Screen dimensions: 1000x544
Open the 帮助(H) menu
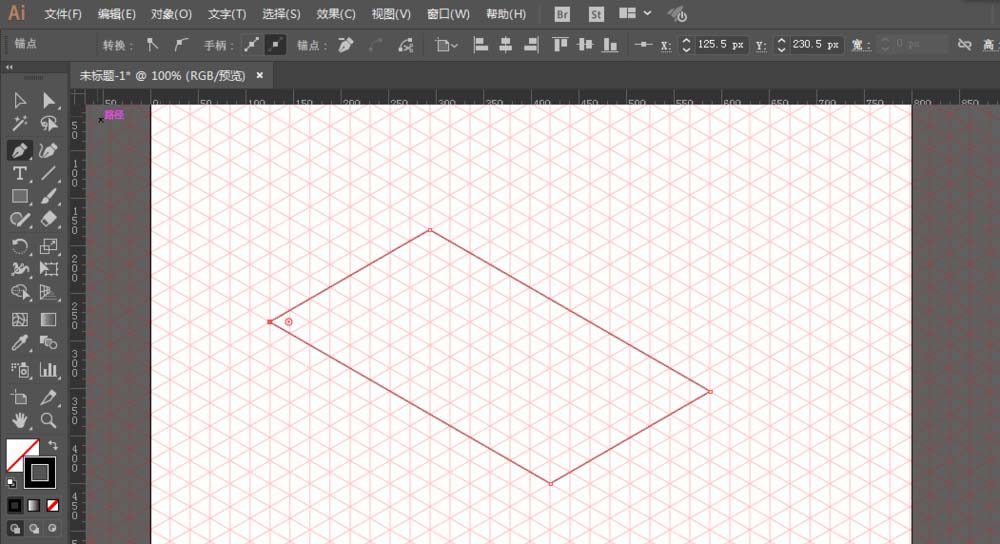(506, 13)
